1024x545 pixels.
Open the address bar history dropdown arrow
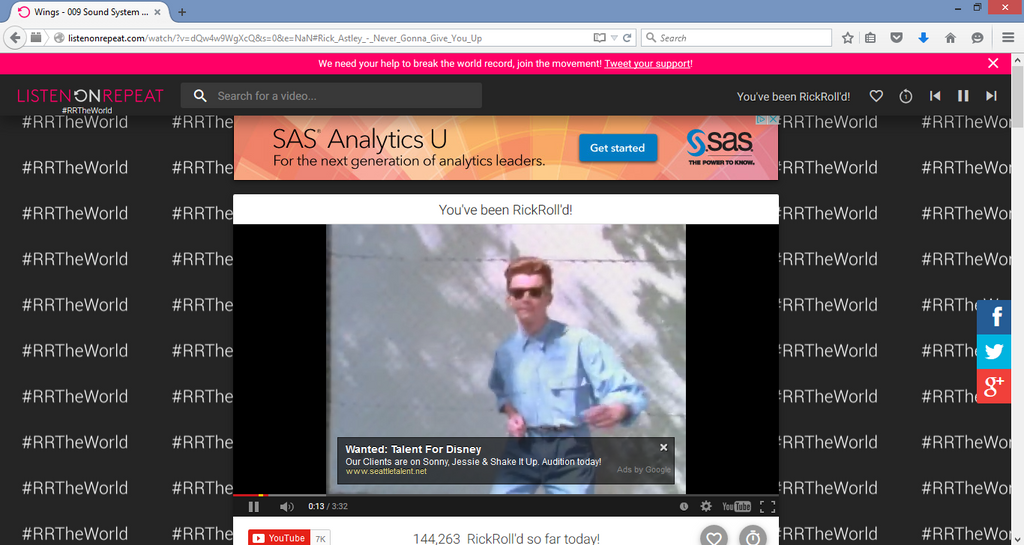[614, 38]
